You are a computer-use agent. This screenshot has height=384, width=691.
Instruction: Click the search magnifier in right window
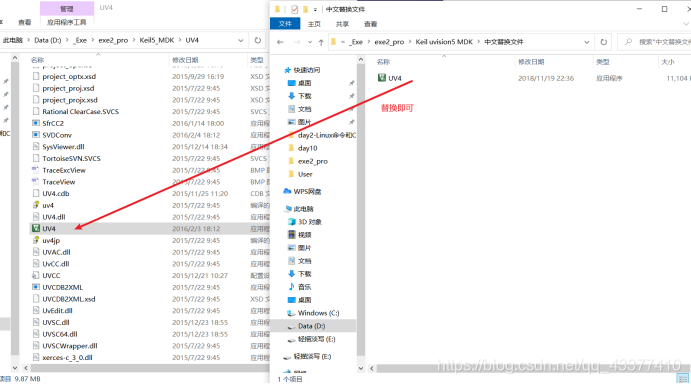point(628,41)
